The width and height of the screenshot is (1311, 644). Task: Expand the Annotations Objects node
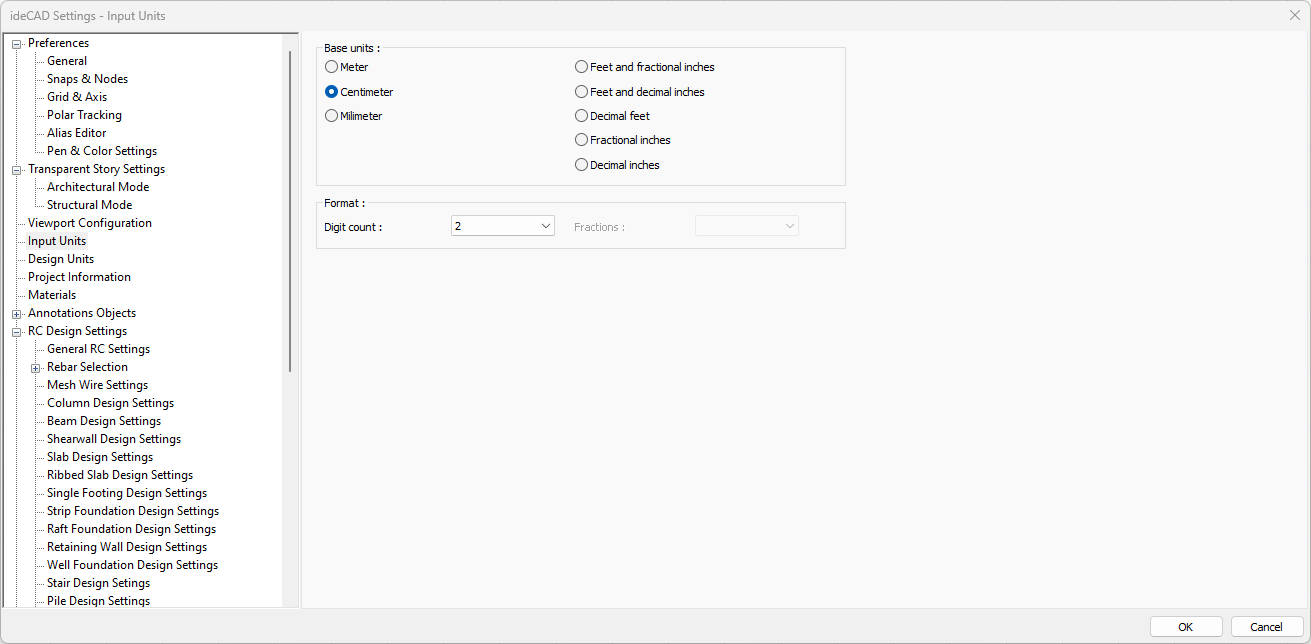pyautogui.click(x=17, y=314)
